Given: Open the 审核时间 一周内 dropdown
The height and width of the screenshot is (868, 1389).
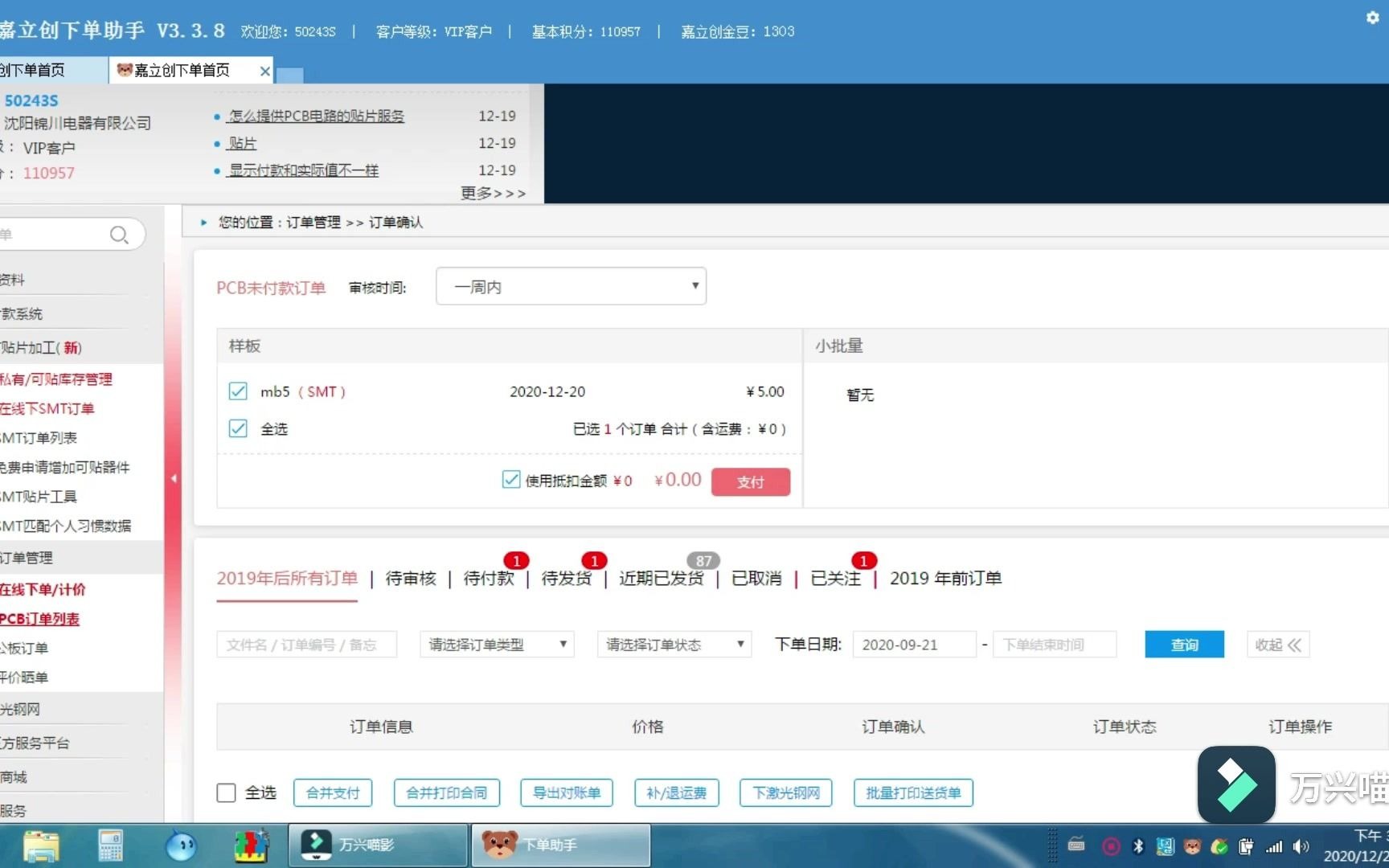Looking at the screenshot, I should (571, 286).
